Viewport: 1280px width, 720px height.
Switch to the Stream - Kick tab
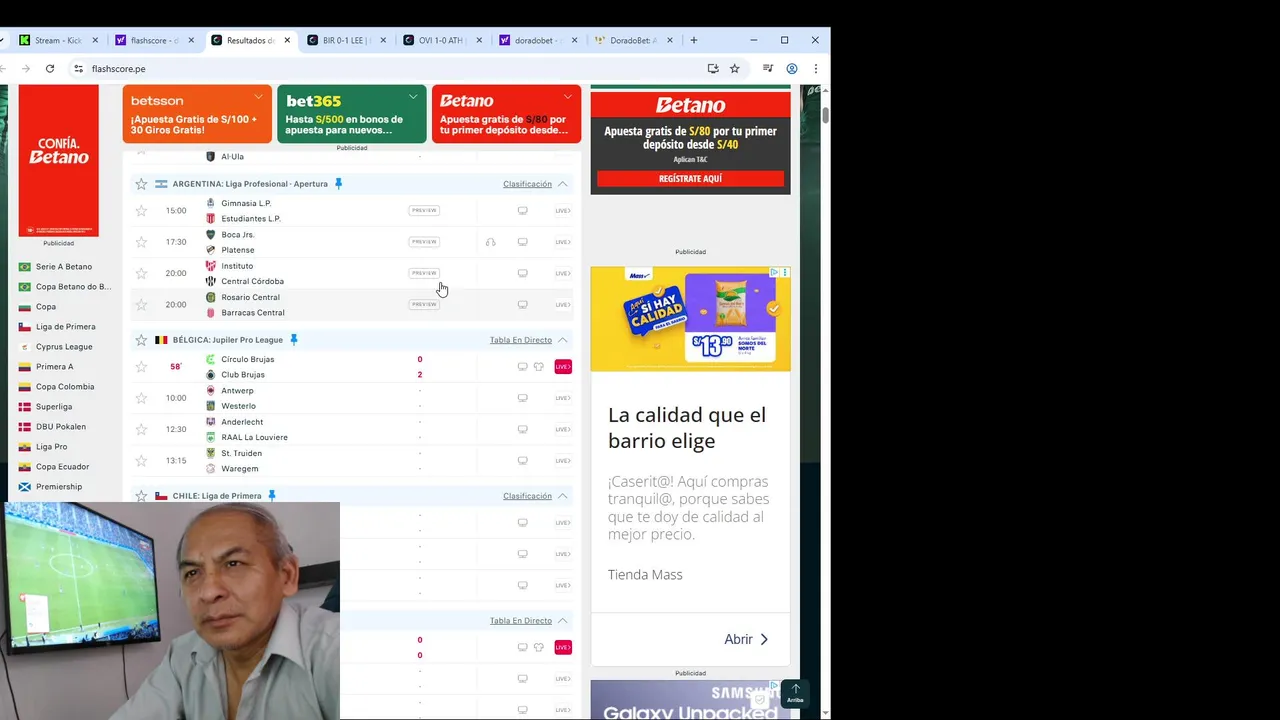click(59, 40)
